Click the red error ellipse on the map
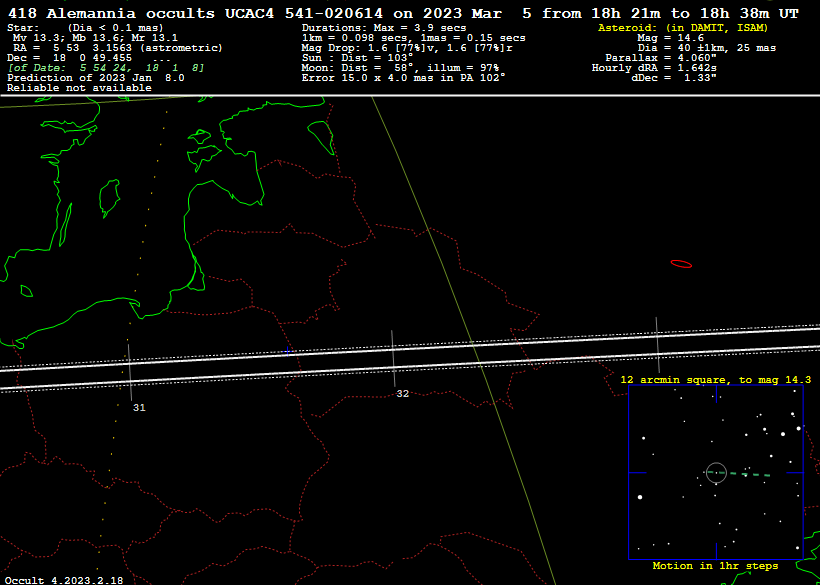 pyautogui.click(x=681, y=264)
